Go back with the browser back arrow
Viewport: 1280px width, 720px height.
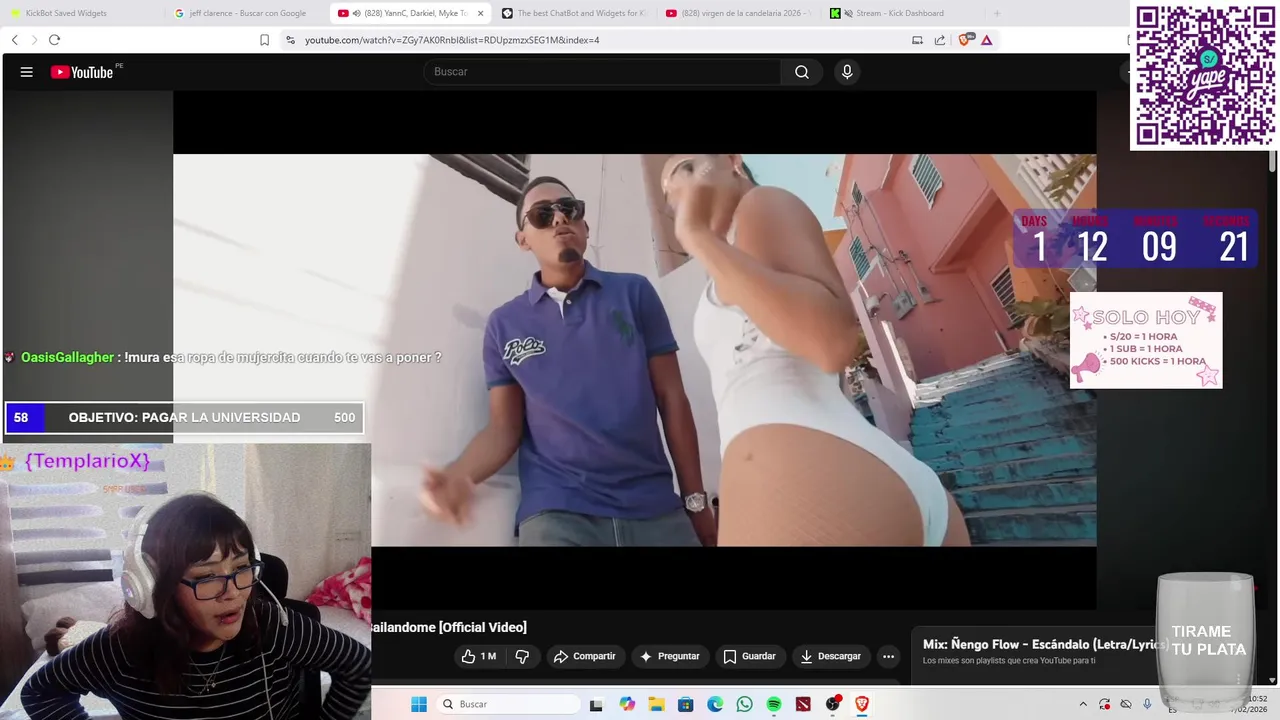[14, 40]
